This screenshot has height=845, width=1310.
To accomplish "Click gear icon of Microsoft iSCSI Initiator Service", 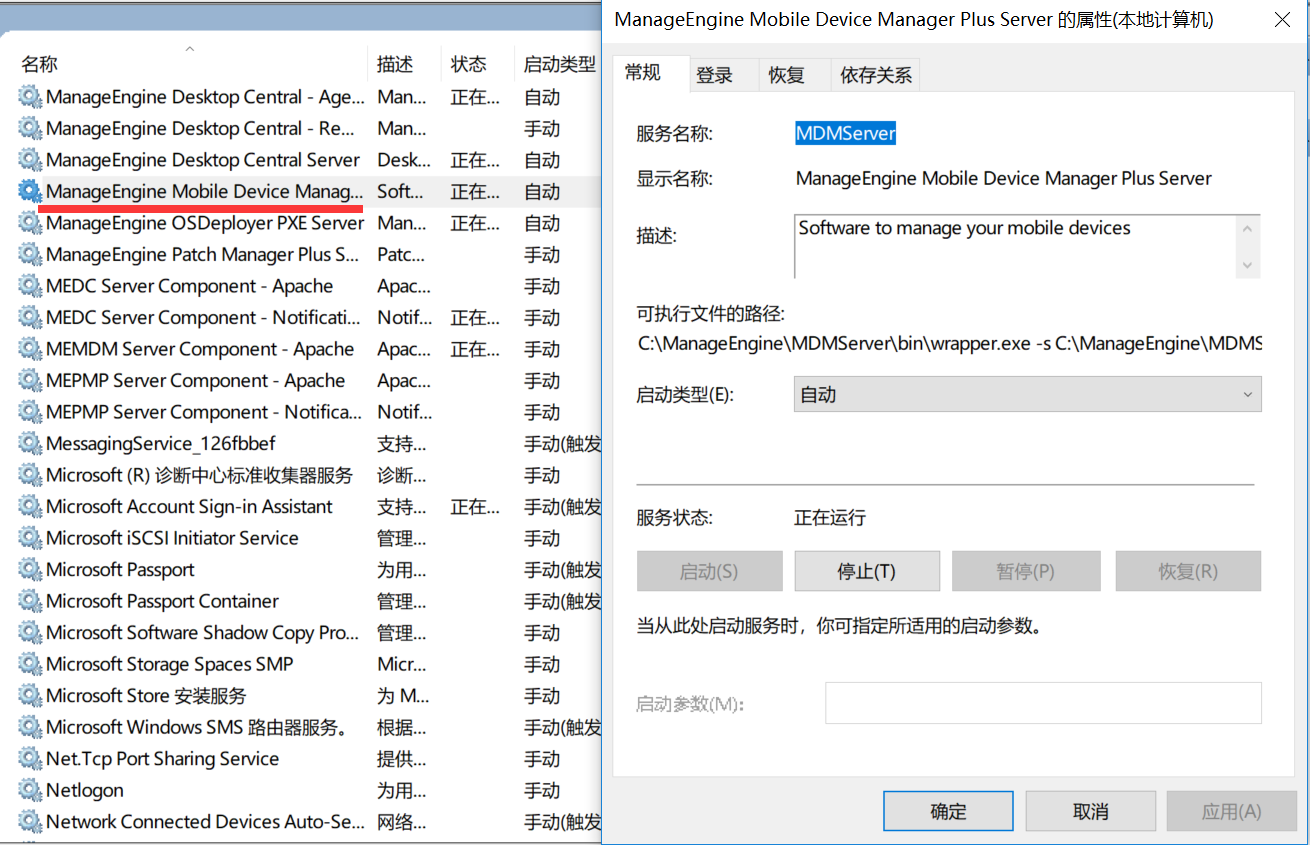I will 30,538.
